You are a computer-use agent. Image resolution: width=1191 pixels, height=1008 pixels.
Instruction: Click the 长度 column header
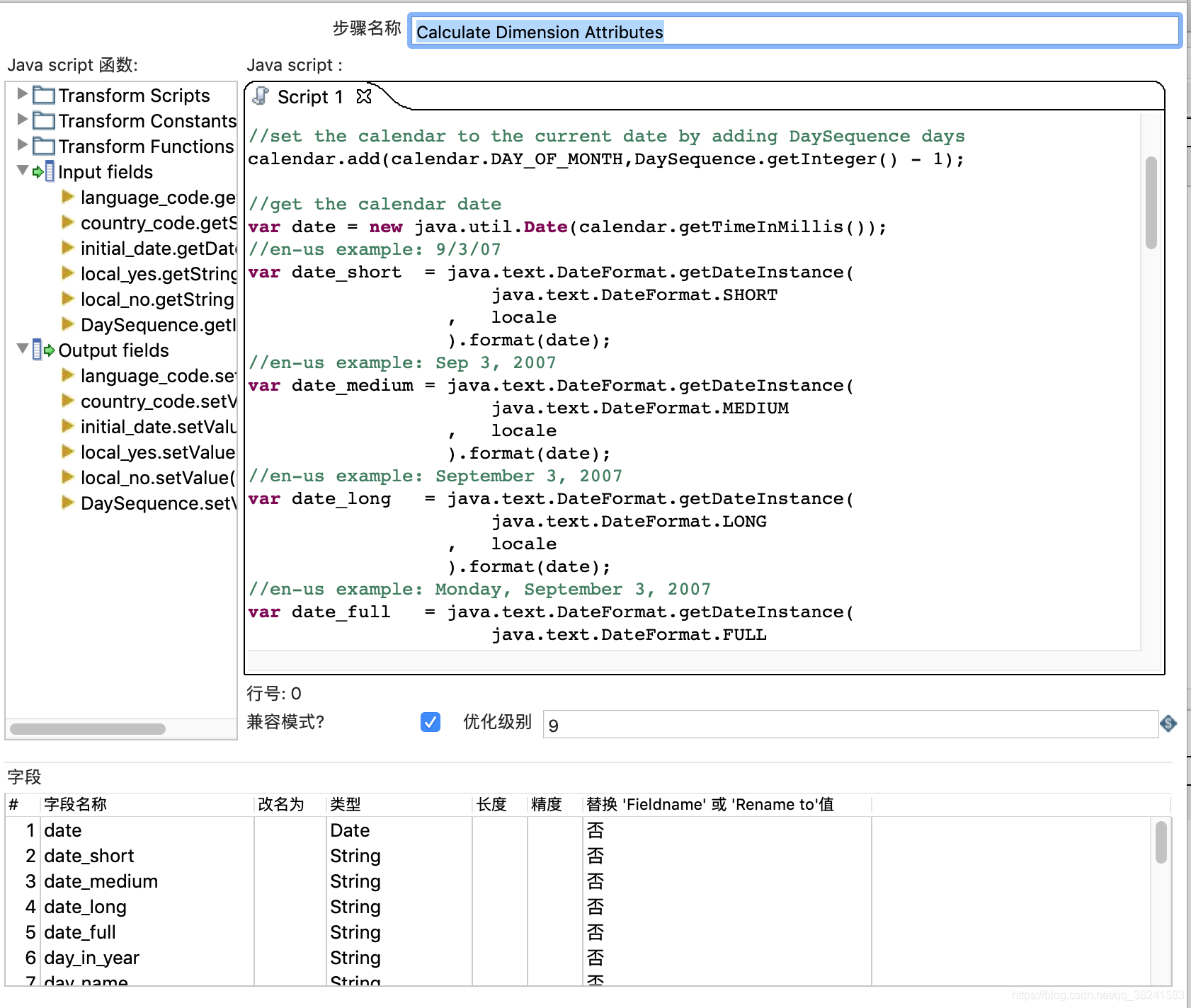point(500,804)
